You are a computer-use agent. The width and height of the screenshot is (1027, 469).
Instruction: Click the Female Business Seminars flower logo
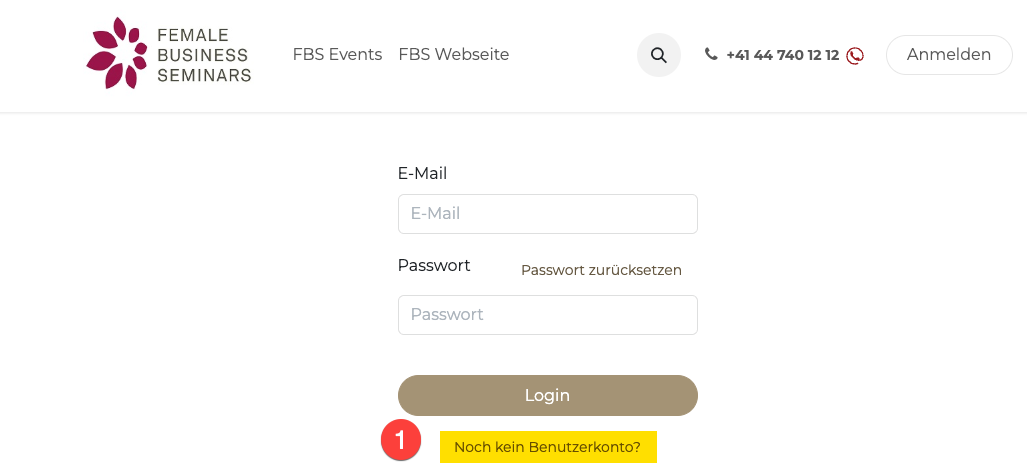click(117, 54)
